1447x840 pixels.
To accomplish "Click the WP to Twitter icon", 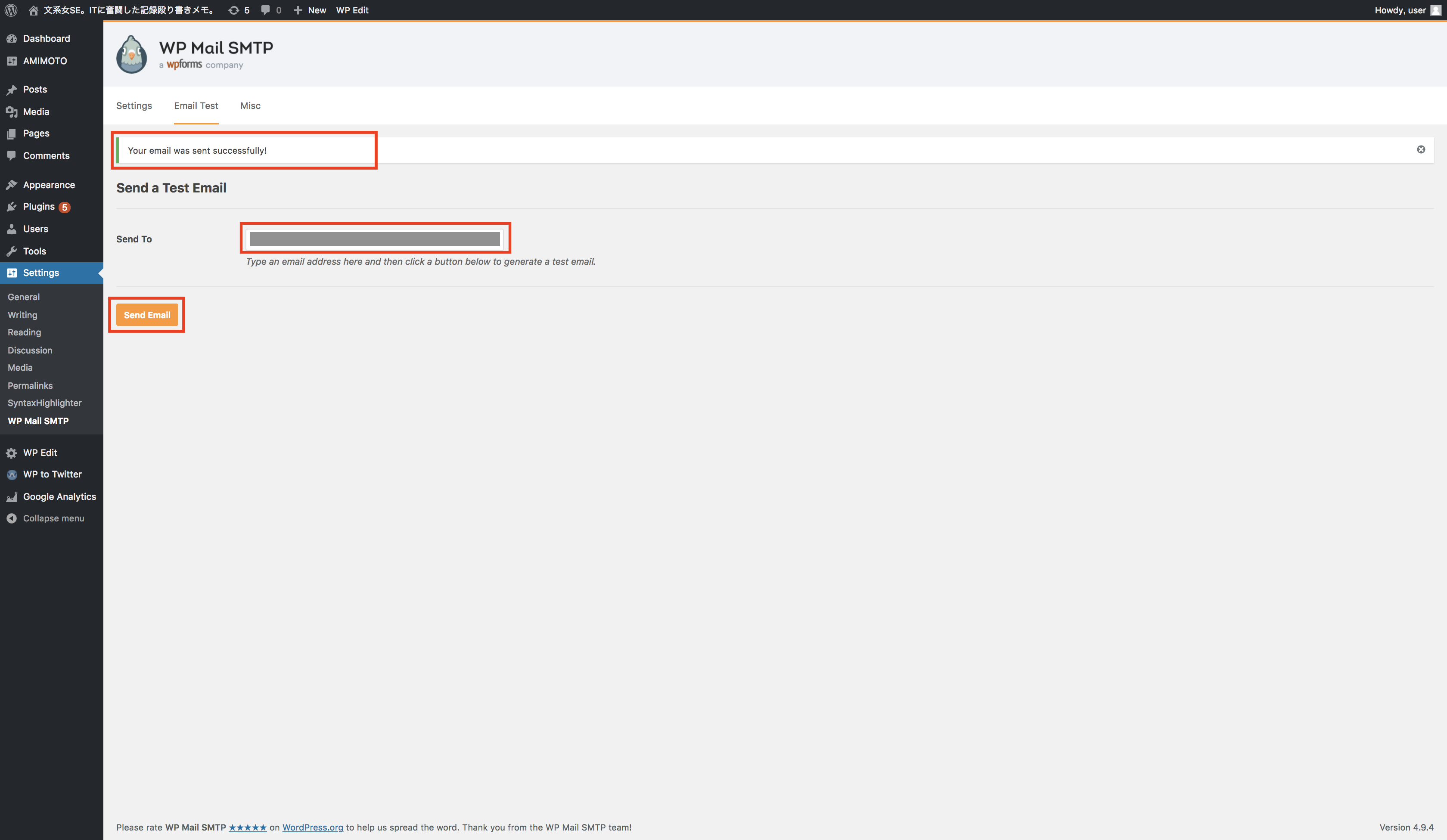I will click(12, 475).
